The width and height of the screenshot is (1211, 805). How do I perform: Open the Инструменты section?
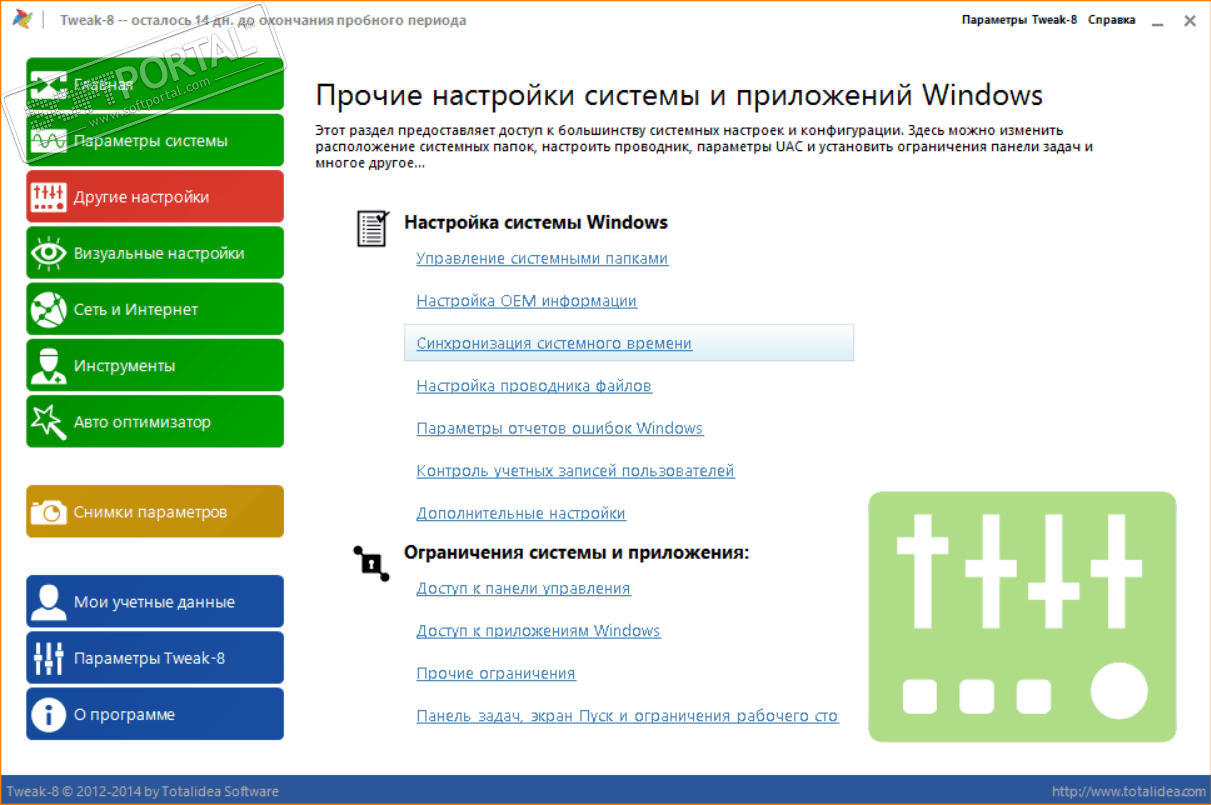coord(155,366)
